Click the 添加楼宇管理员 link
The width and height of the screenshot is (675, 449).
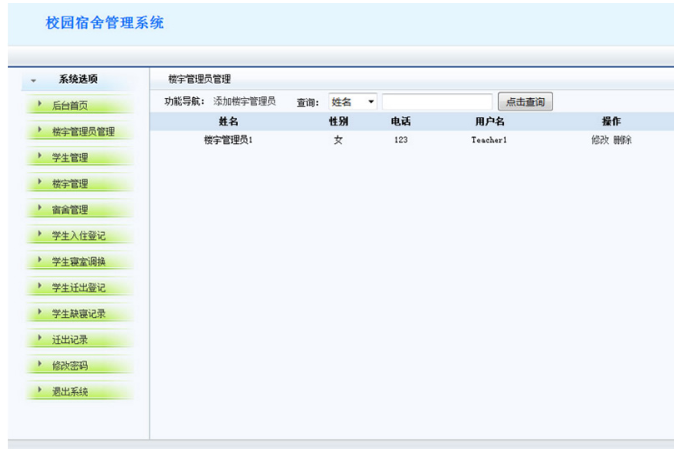(245, 102)
